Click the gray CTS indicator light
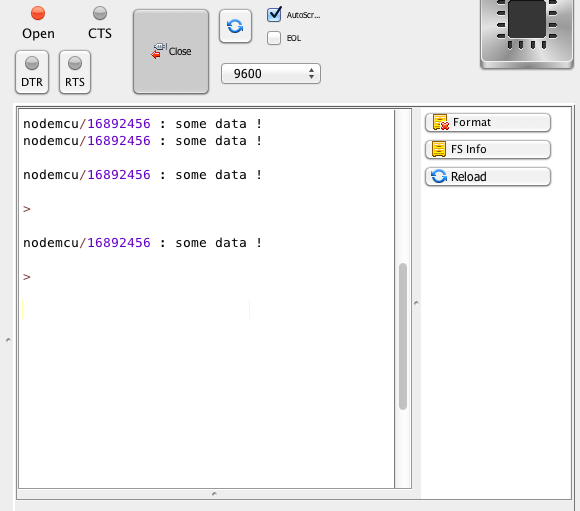580x511 pixels. tap(100, 13)
